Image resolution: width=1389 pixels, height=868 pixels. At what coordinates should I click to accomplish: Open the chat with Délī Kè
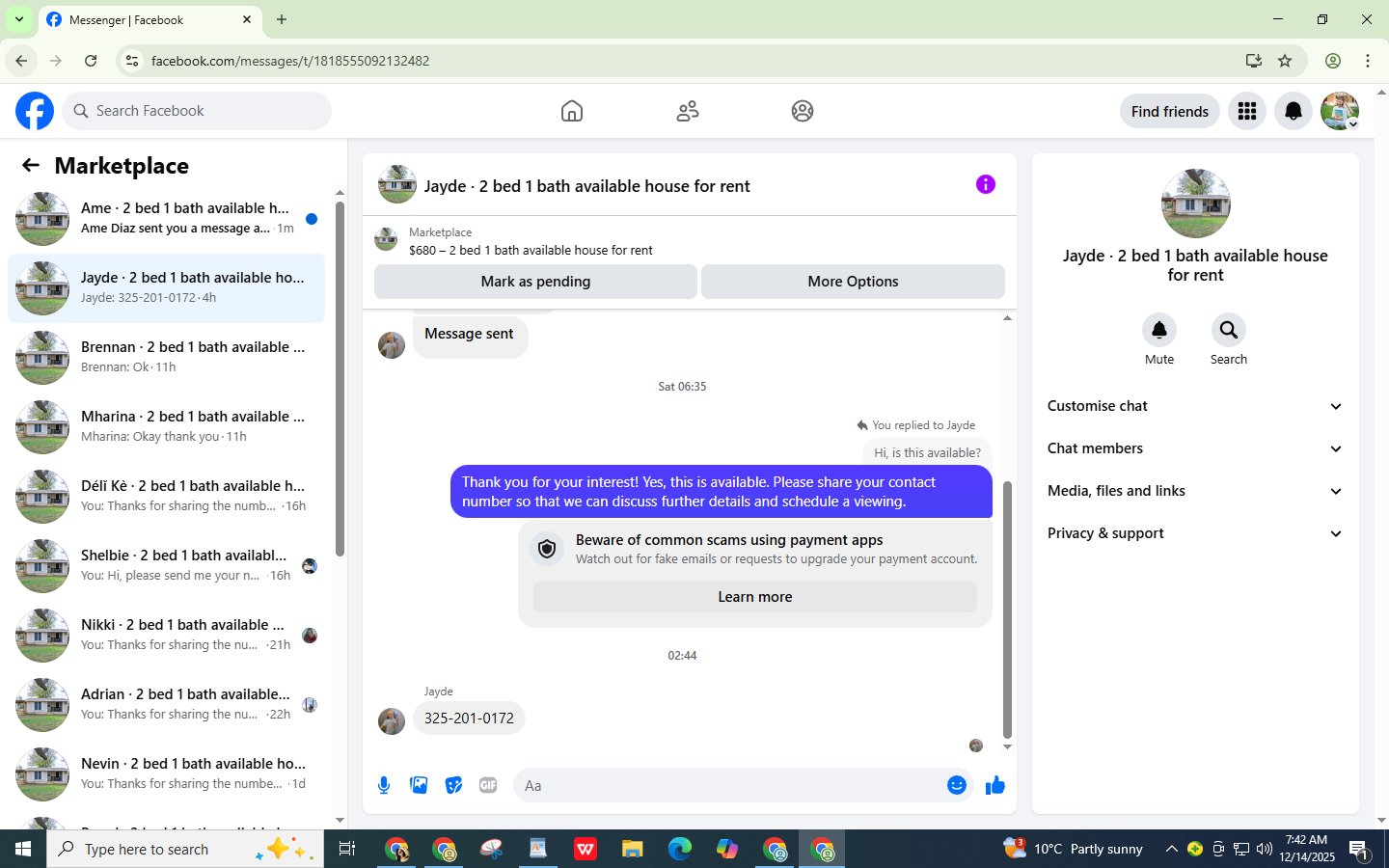tap(166, 497)
